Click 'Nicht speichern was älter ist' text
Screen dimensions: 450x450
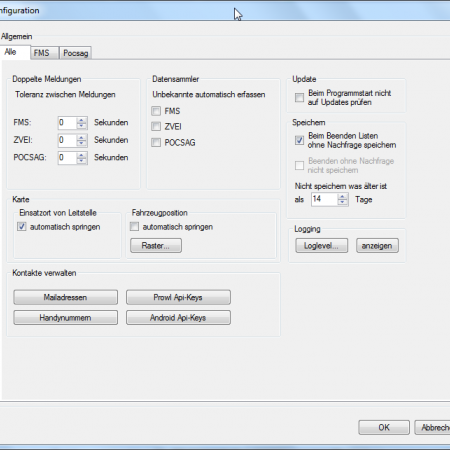point(341,186)
